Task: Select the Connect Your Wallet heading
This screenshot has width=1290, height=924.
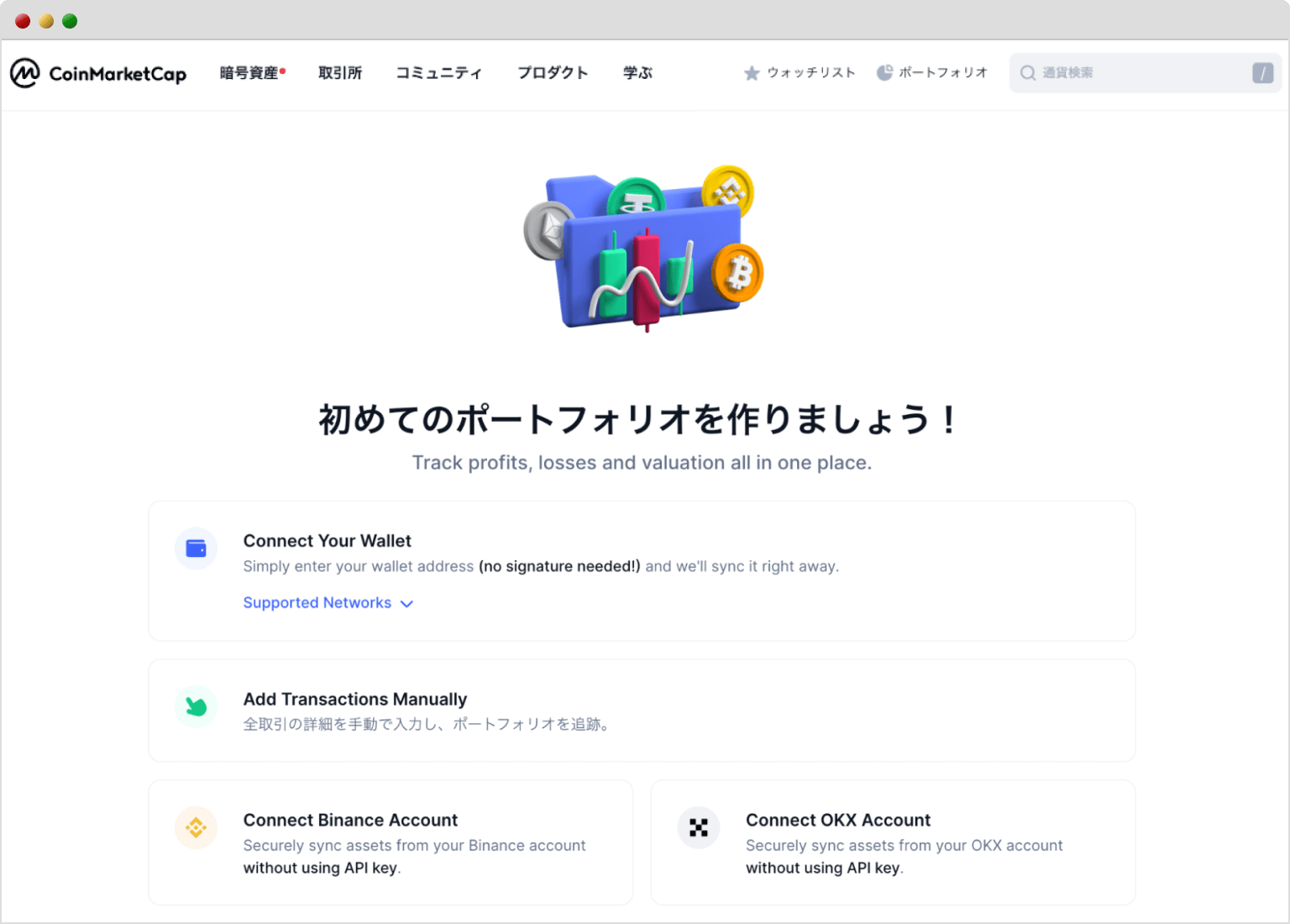Action: 328,541
